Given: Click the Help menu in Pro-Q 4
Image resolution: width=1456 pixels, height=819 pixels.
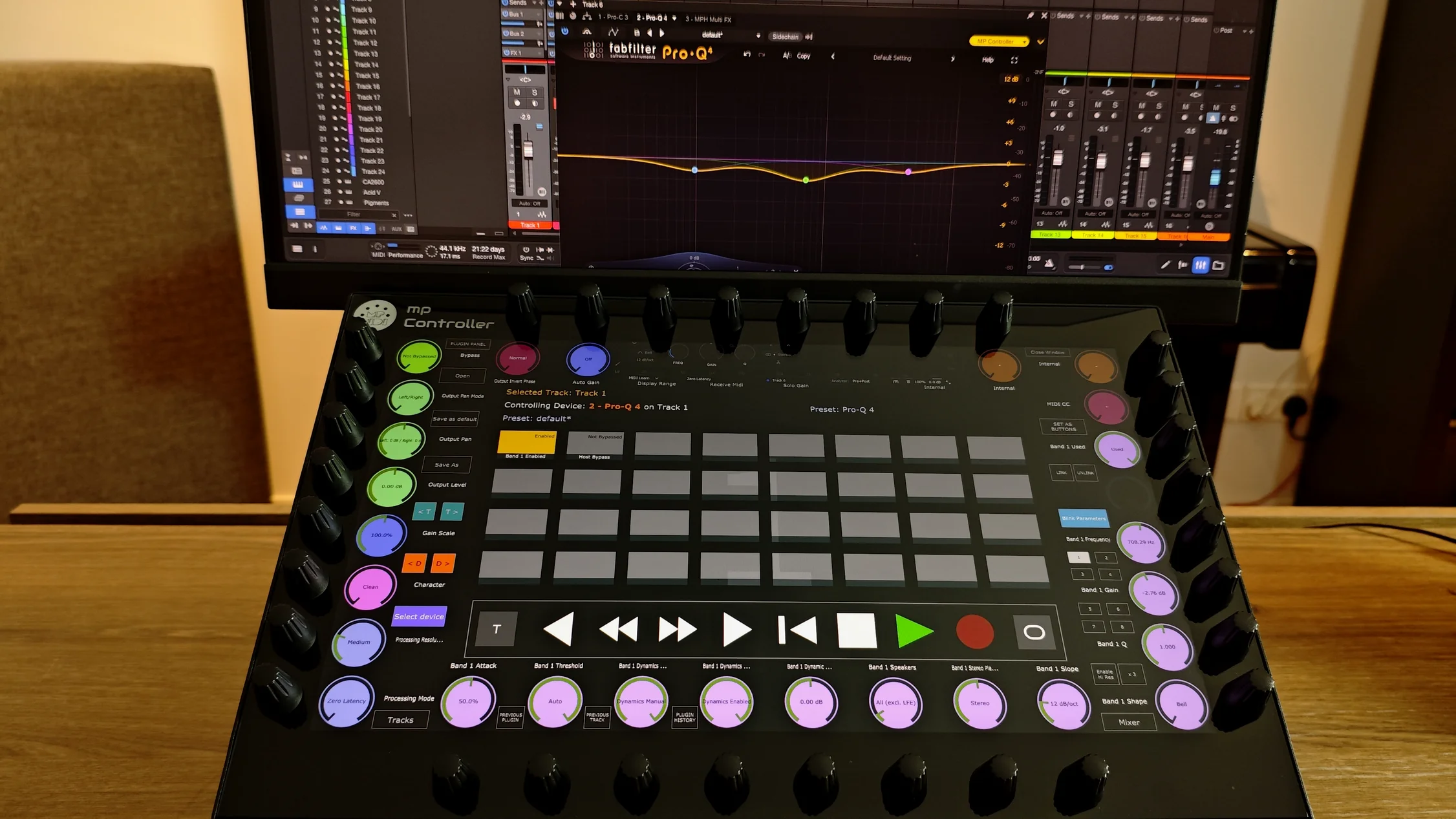Looking at the screenshot, I should tap(988, 60).
